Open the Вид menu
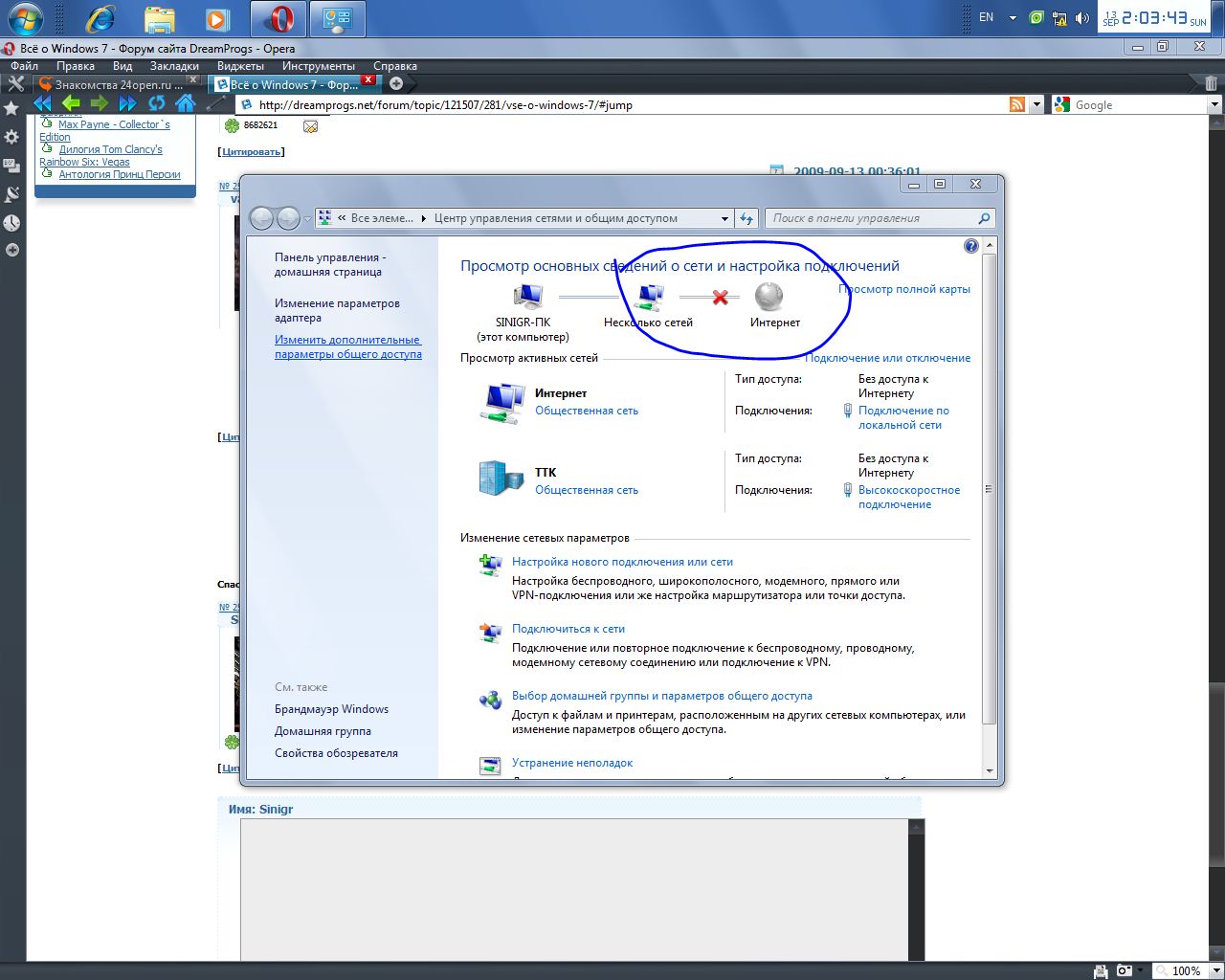 click(122, 66)
